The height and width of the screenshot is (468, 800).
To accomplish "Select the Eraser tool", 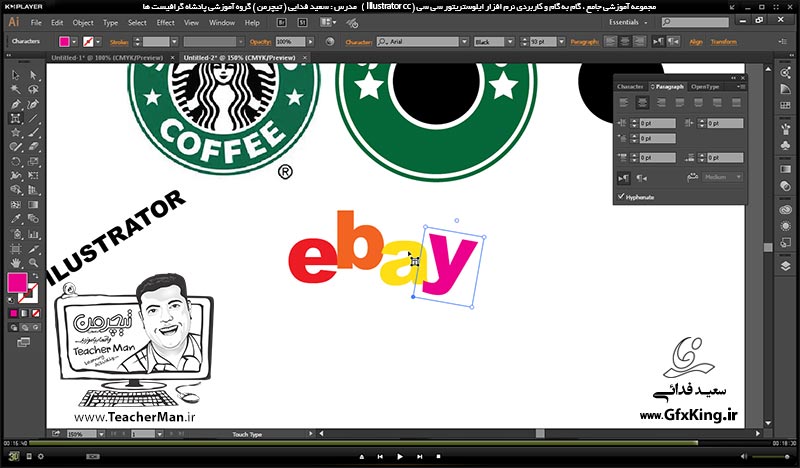I will (33, 147).
